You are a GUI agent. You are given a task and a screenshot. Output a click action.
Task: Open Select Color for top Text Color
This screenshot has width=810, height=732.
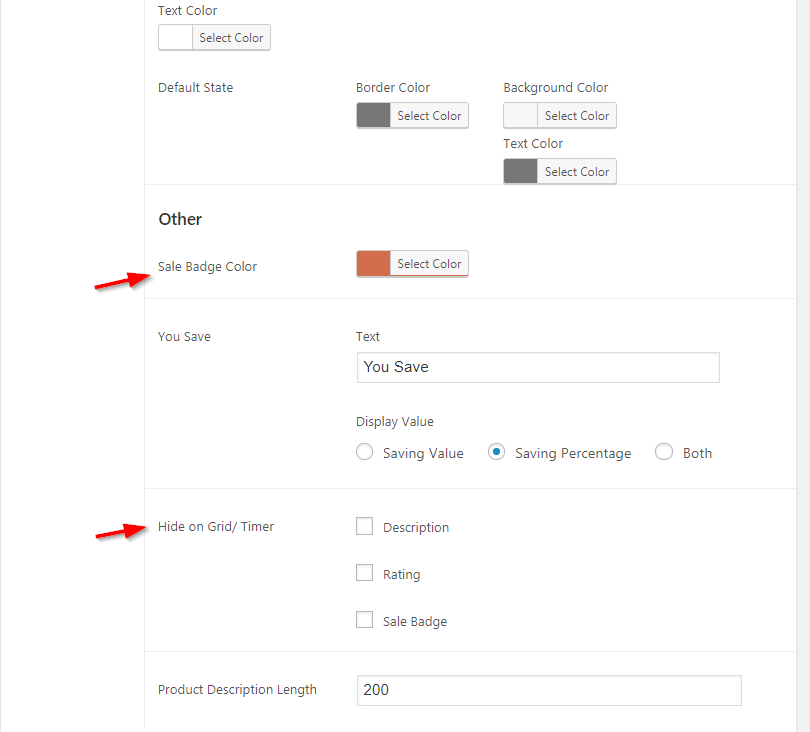tap(231, 37)
